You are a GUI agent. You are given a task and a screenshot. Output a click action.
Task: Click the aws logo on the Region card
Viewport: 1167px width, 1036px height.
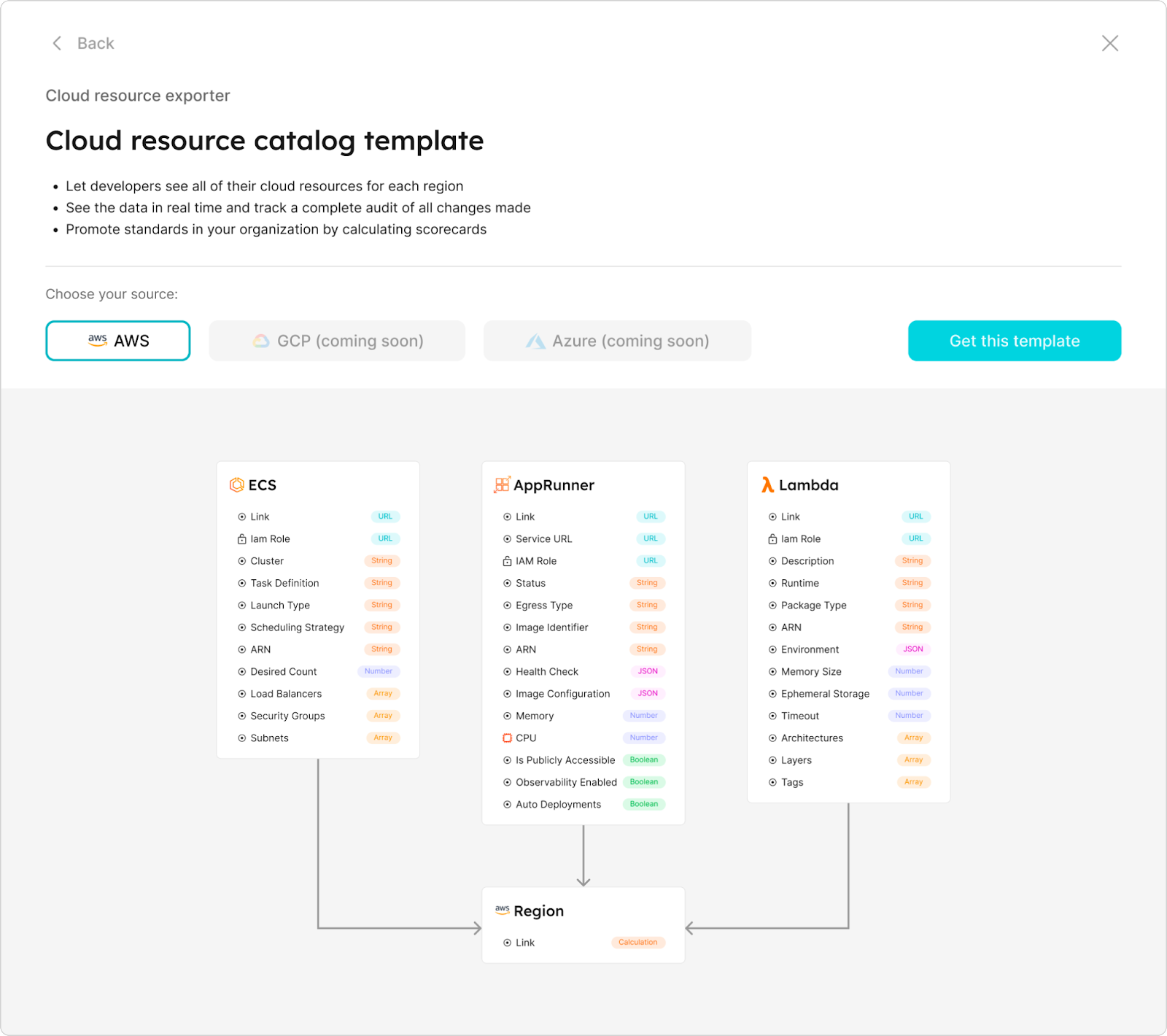tap(503, 910)
